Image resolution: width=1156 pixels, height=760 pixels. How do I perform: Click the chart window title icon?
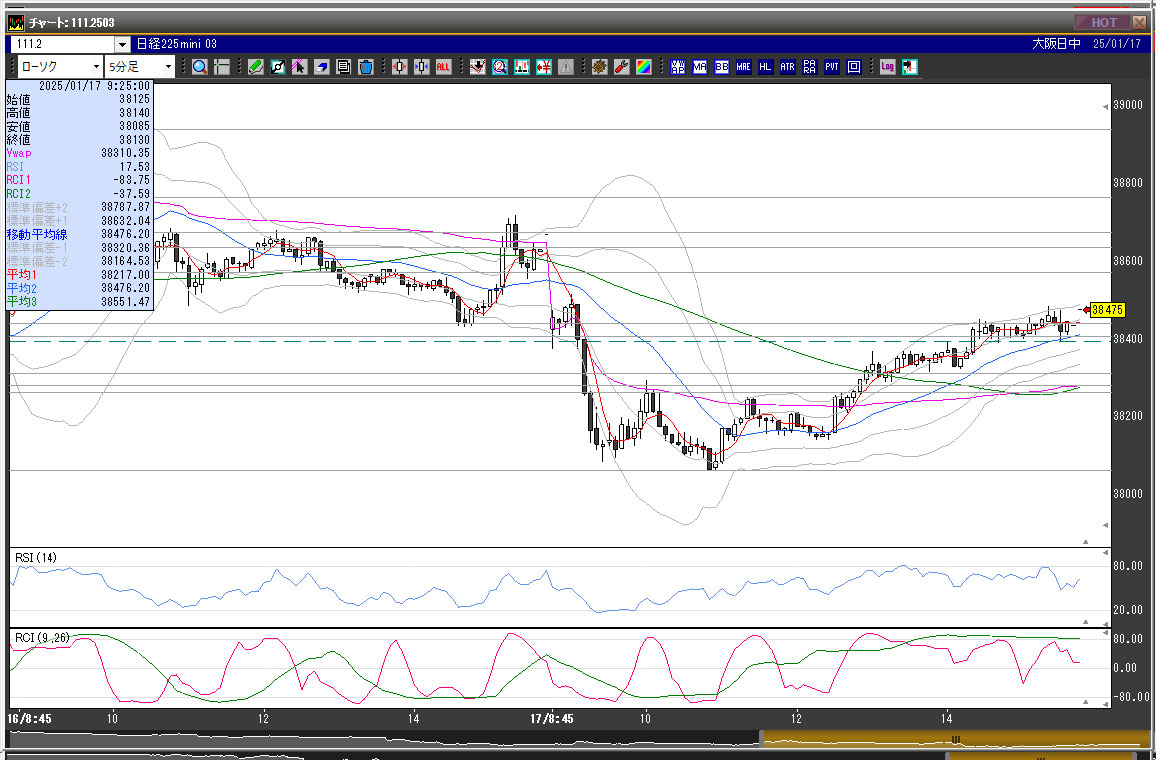pyautogui.click(x=15, y=23)
